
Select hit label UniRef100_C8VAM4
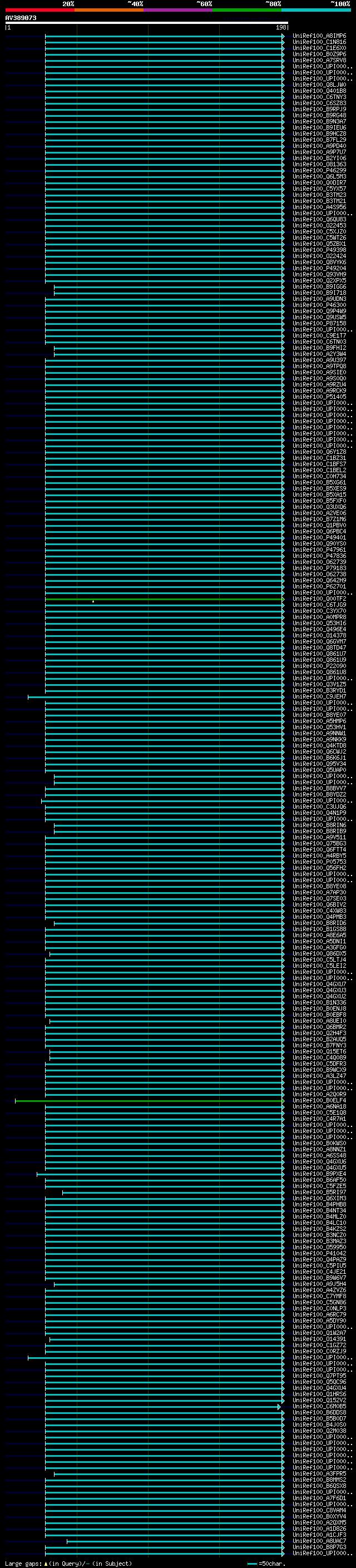(319, 1511)
